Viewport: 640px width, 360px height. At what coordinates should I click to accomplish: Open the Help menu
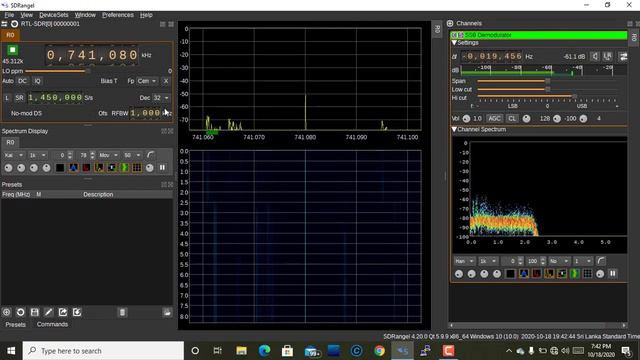146,15
